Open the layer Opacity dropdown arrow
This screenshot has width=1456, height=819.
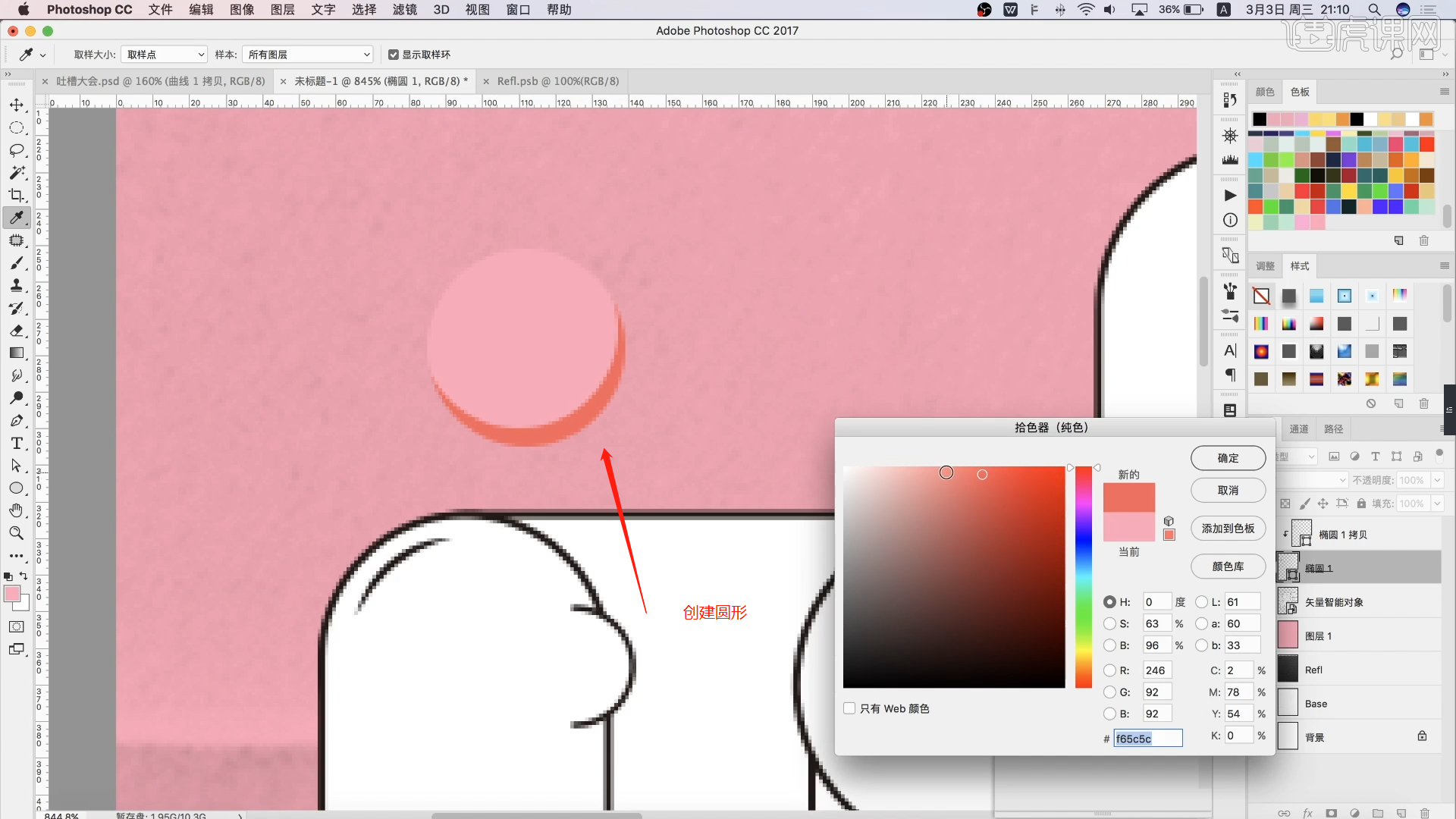click(1437, 480)
